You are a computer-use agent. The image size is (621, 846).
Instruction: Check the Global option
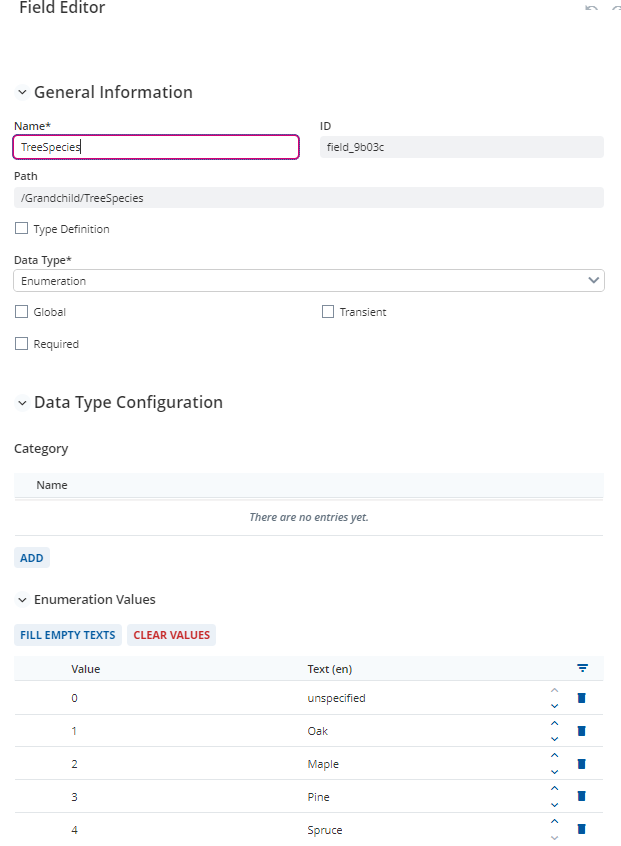[22, 311]
